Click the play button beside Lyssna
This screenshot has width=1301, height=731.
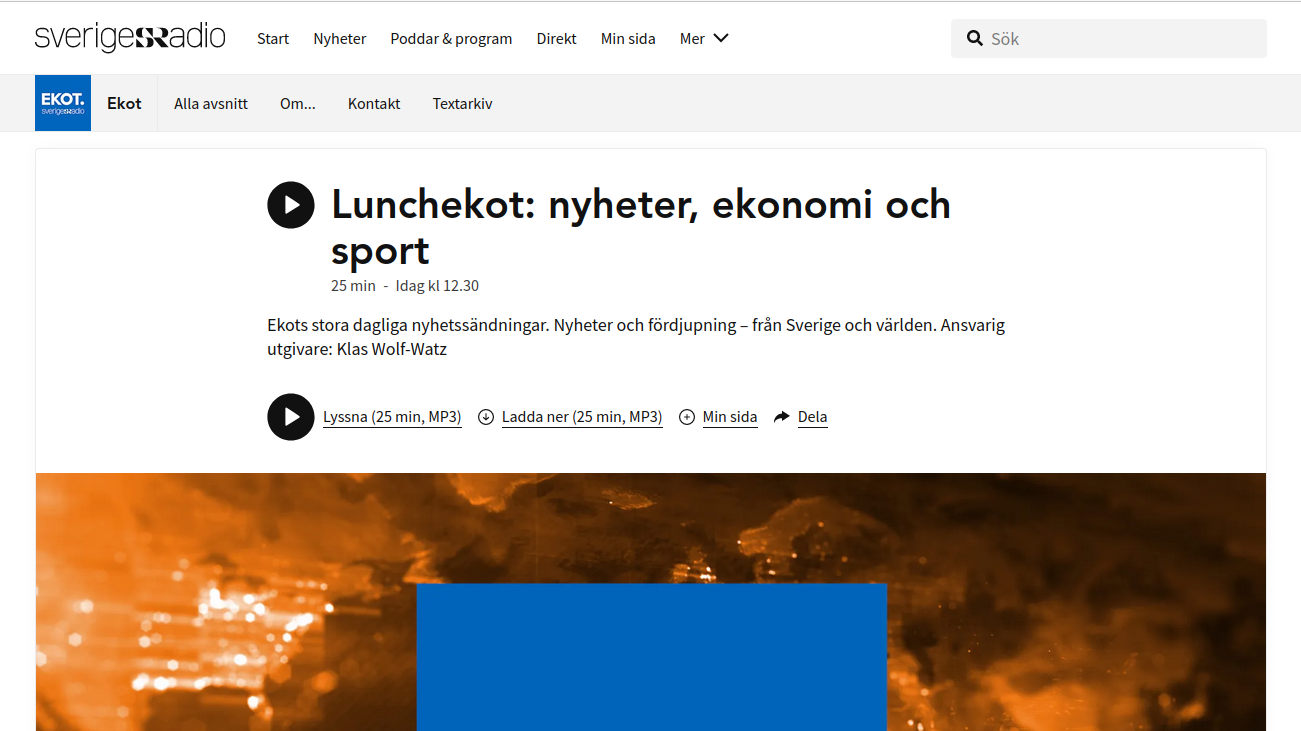pyautogui.click(x=291, y=417)
